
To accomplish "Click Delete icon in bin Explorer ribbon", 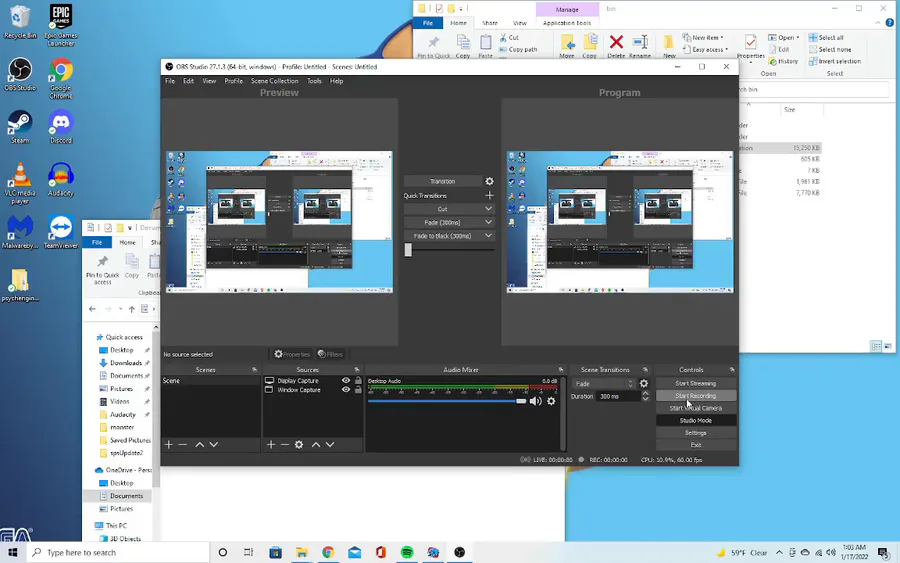I will [616, 46].
